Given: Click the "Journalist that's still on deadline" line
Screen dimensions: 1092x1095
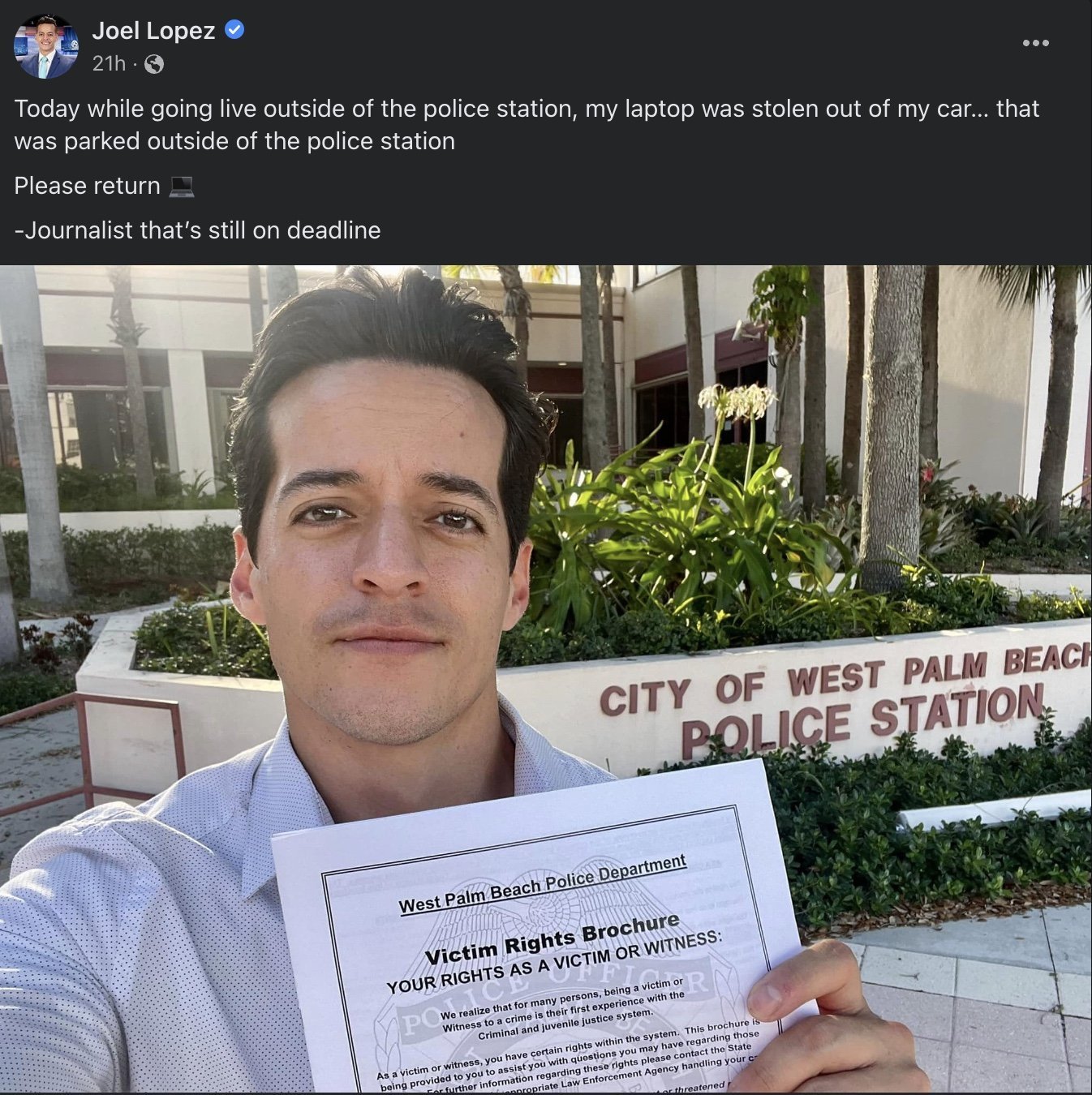Looking at the screenshot, I should 197,230.
